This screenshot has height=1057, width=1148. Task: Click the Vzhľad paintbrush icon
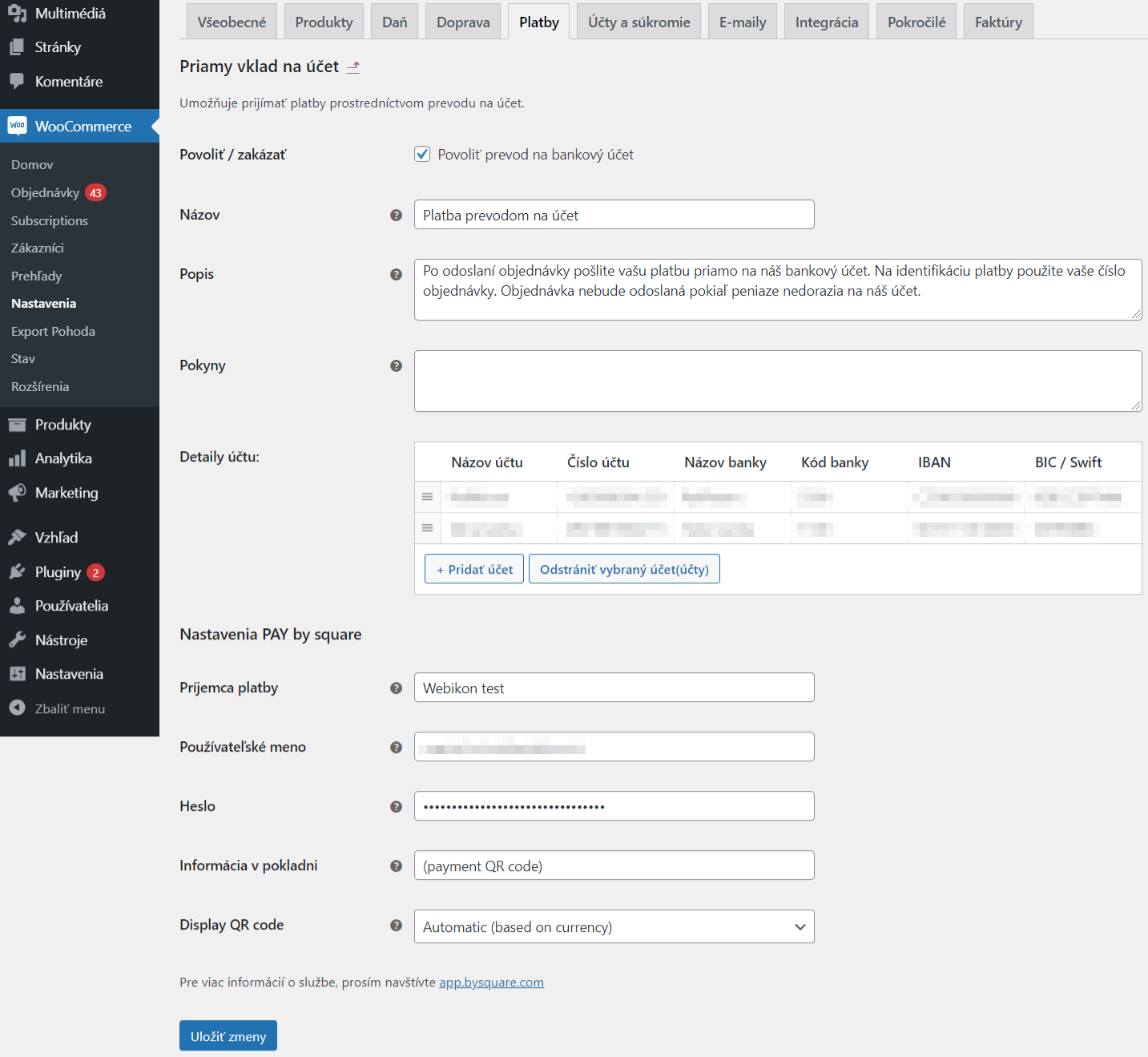coord(17,538)
